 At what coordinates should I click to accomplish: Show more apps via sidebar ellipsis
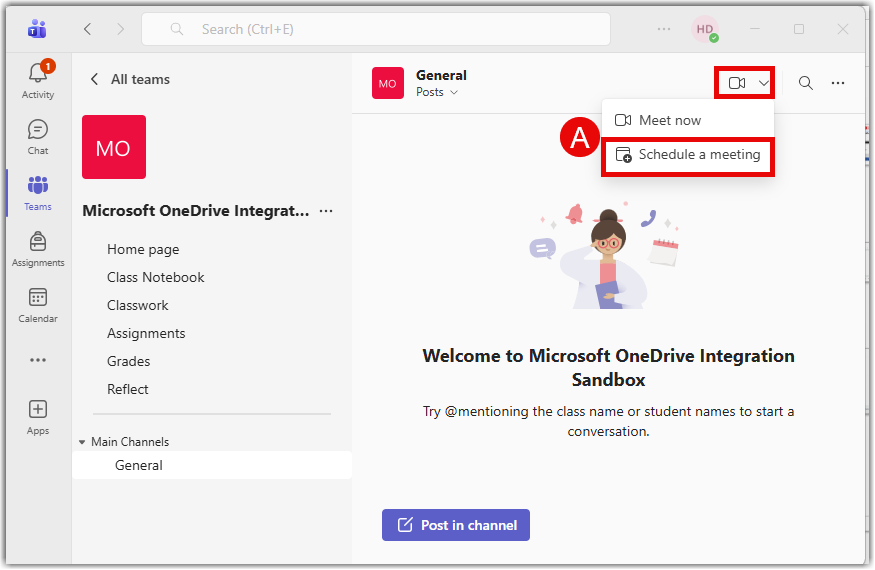pyautogui.click(x=38, y=360)
